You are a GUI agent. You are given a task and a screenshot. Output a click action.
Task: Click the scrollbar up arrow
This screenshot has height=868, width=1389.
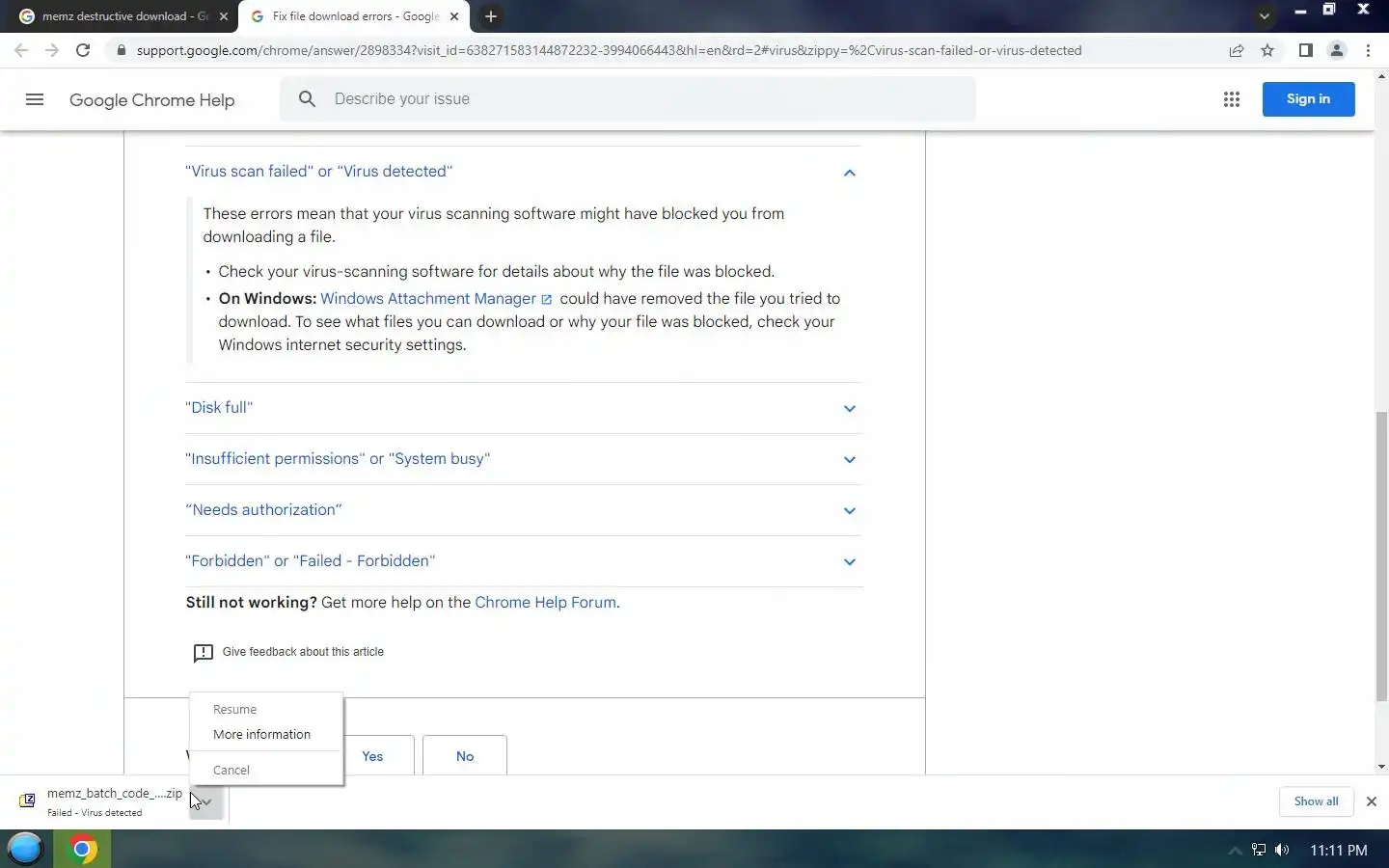pos(1381,75)
